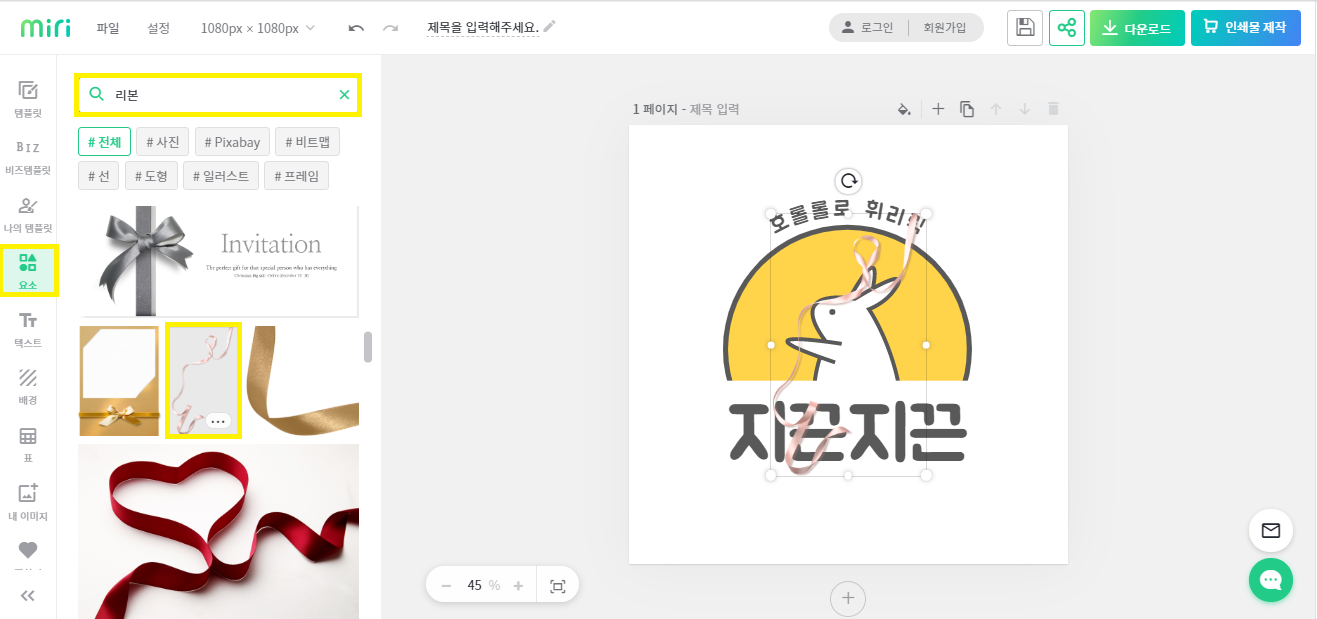Edit title with the pencil icon

[549, 27]
